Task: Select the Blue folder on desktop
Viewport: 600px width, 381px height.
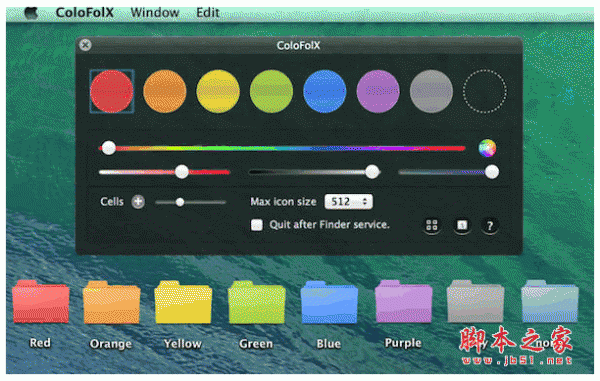Action: tap(329, 302)
